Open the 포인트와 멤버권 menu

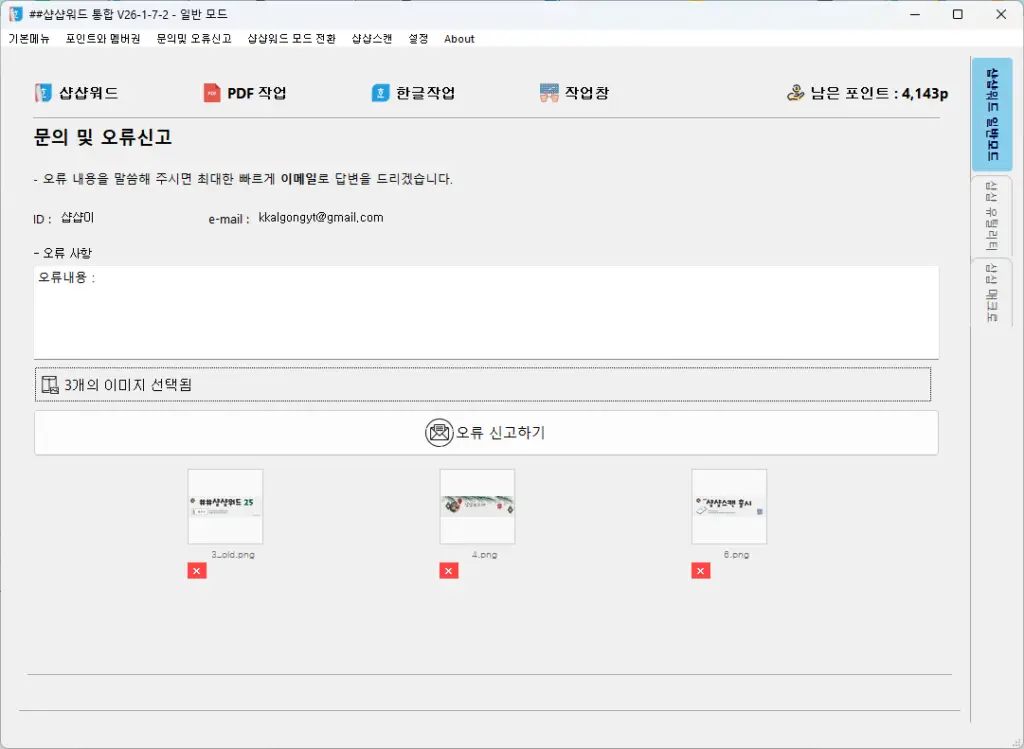click(x=103, y=39)
